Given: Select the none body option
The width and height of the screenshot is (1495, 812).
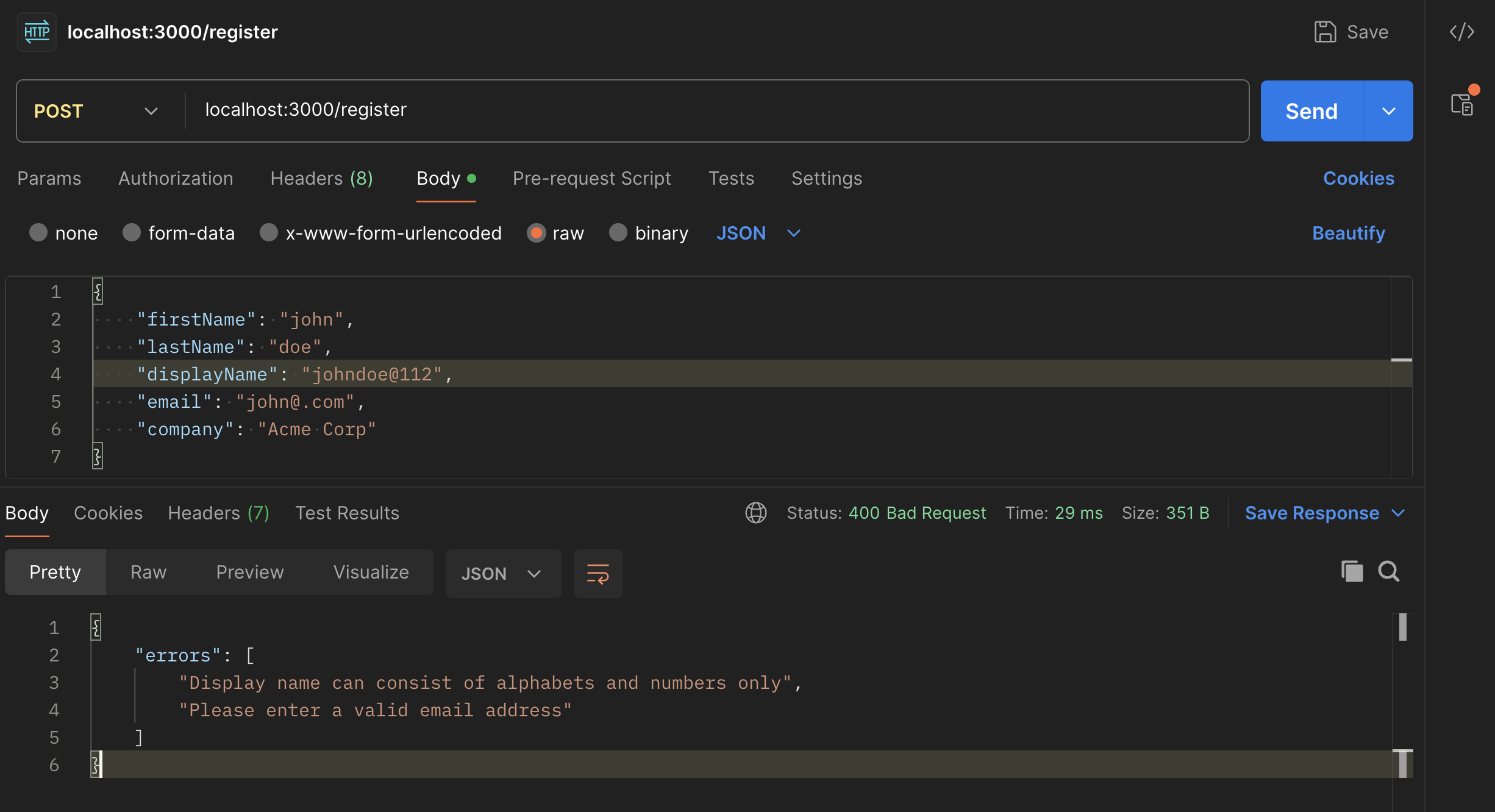Looking at the screenshot, I should pos(38,233).
